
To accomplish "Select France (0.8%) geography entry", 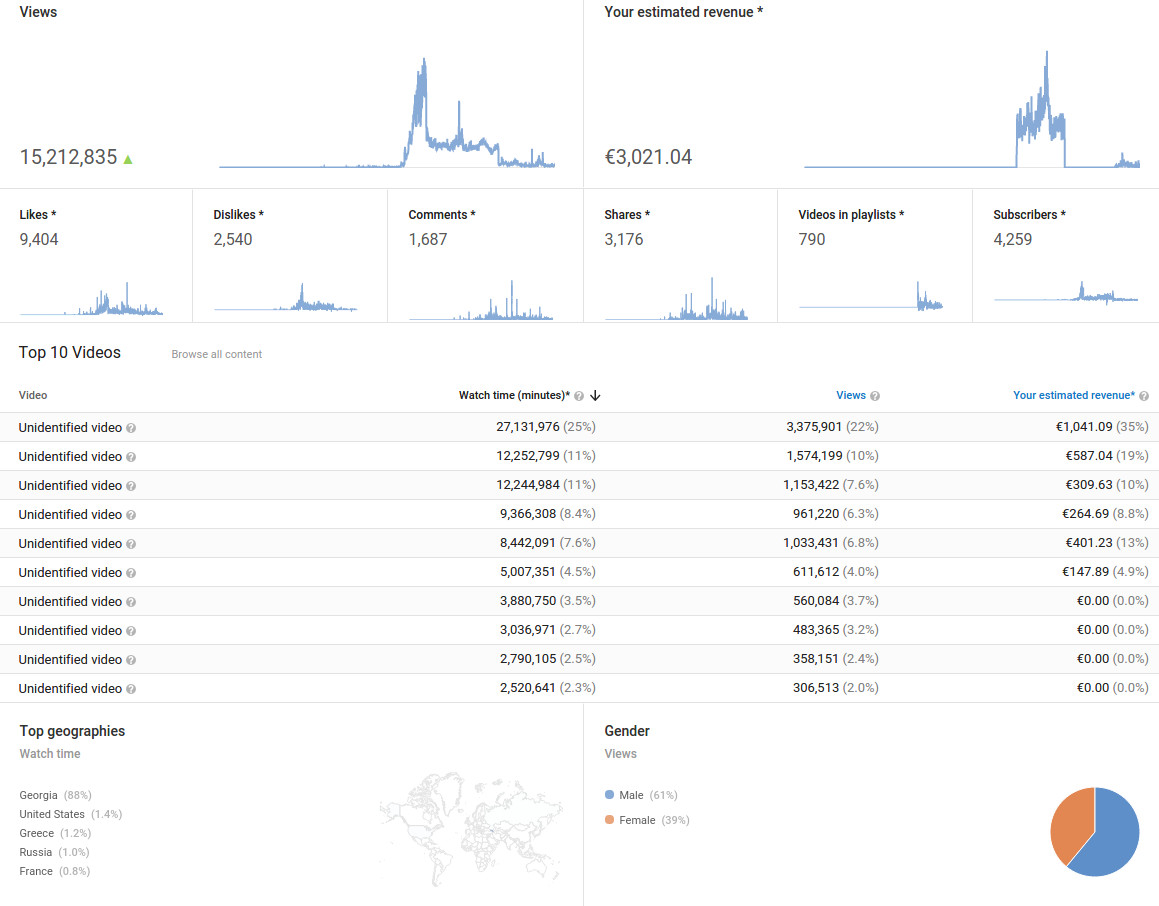I will pyautogui.click(x=55, y=871).
